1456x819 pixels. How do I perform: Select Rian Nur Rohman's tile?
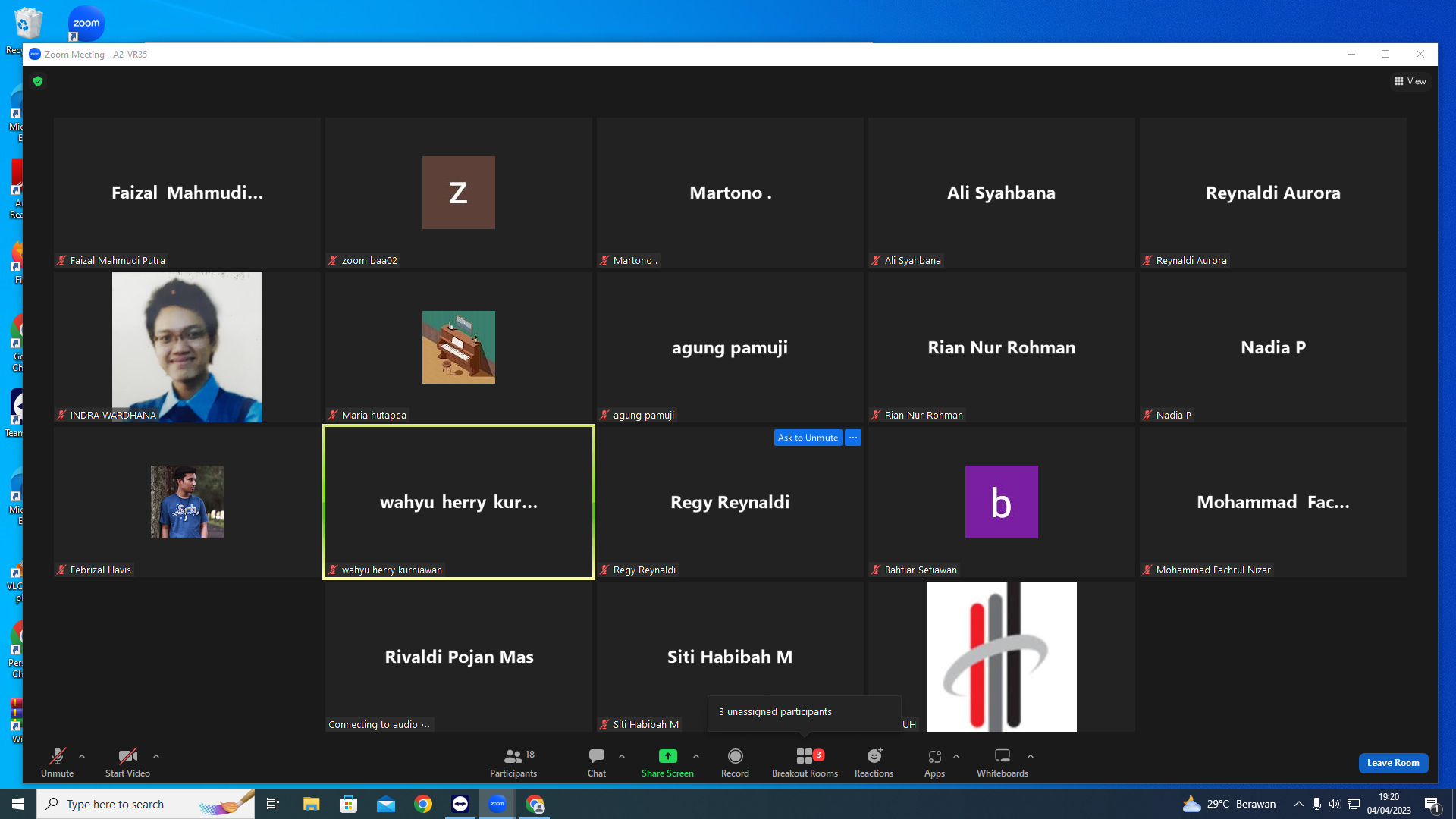click(x=1002, y=347)
